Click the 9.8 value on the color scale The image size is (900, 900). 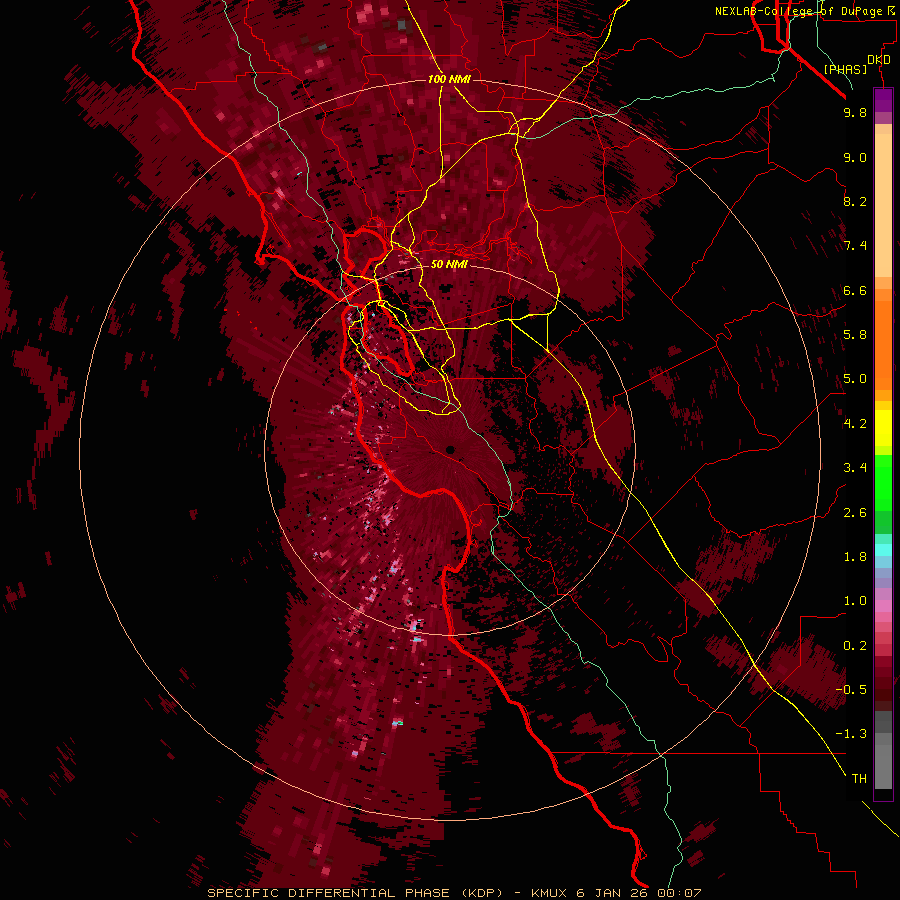855,112
